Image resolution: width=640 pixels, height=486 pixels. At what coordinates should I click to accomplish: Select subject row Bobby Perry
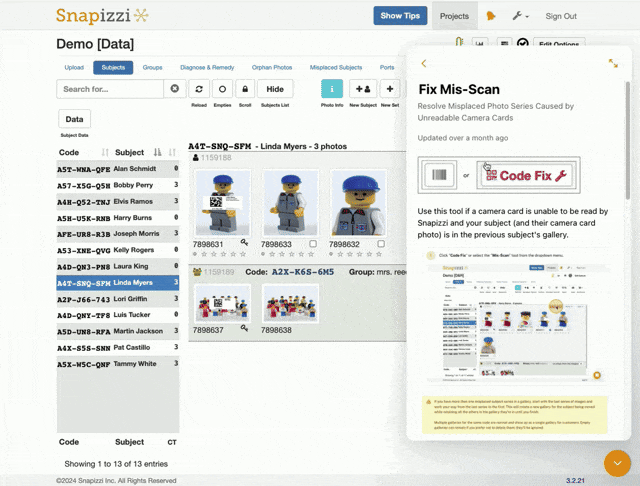[118, 185]
